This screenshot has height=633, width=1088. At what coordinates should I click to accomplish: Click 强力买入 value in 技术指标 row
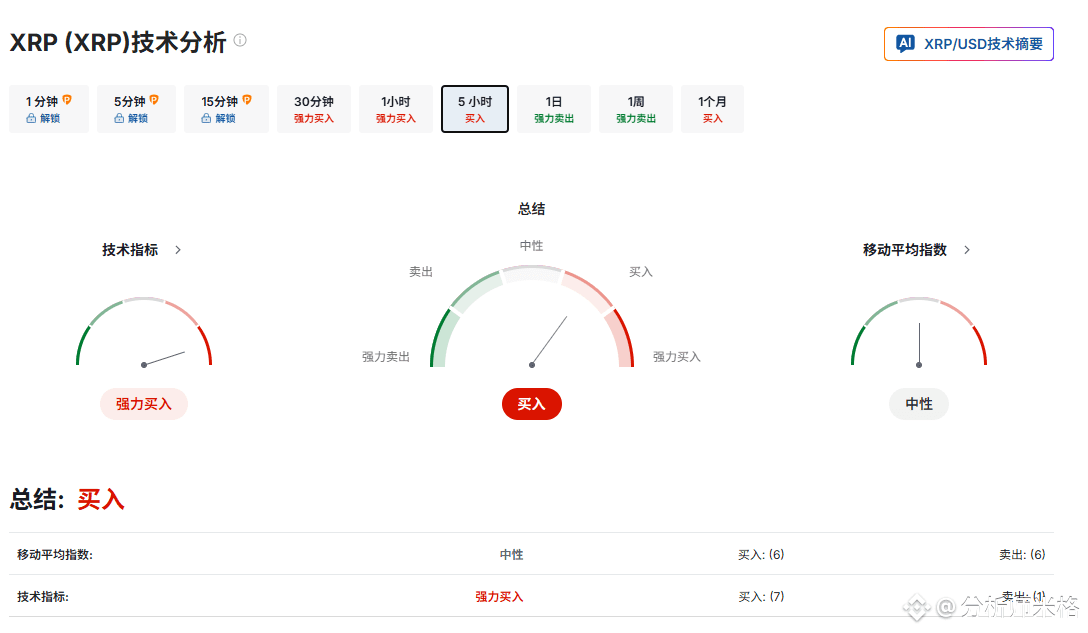(499, 597)
